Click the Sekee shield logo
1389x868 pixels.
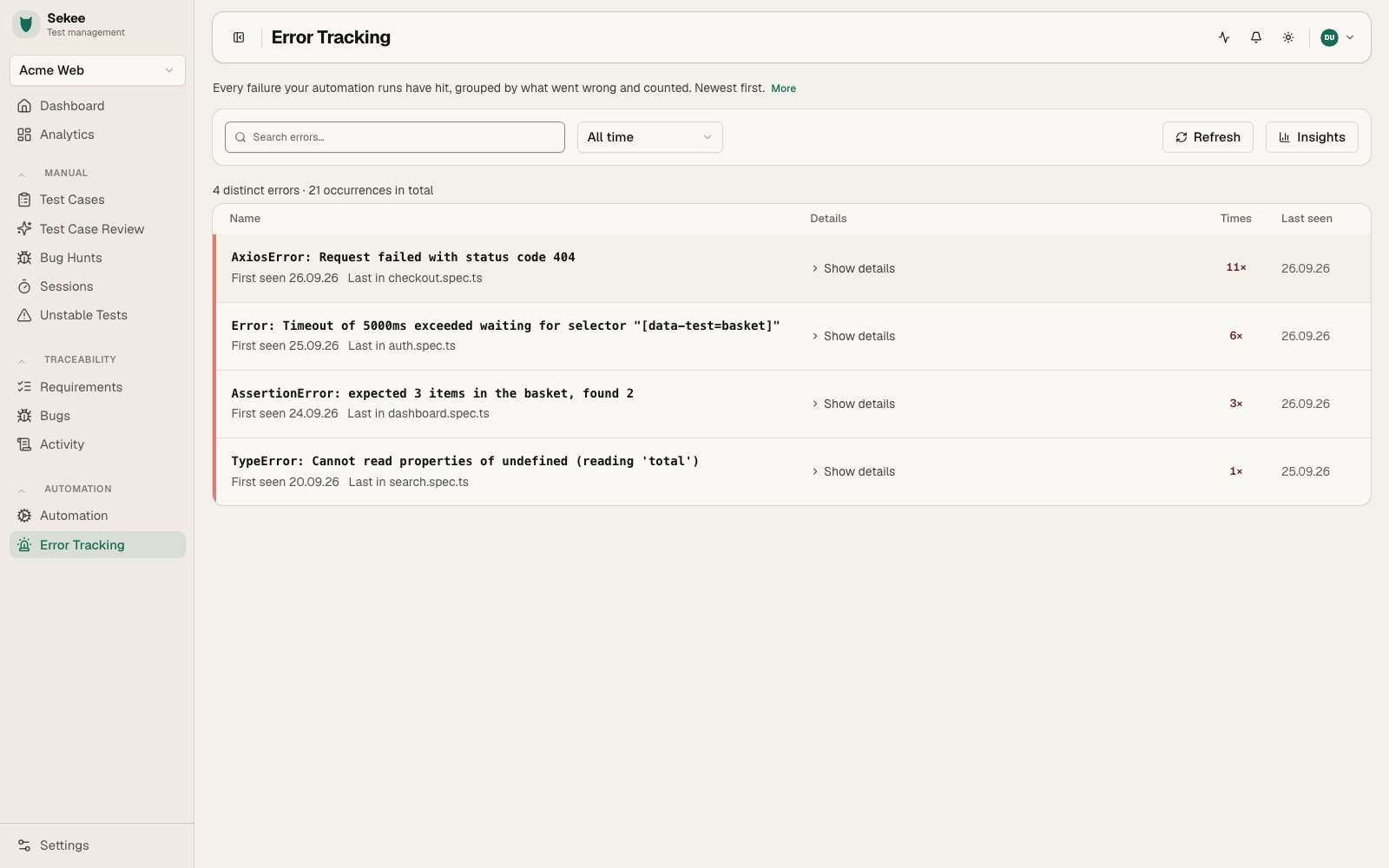click(x=26, y=24)
